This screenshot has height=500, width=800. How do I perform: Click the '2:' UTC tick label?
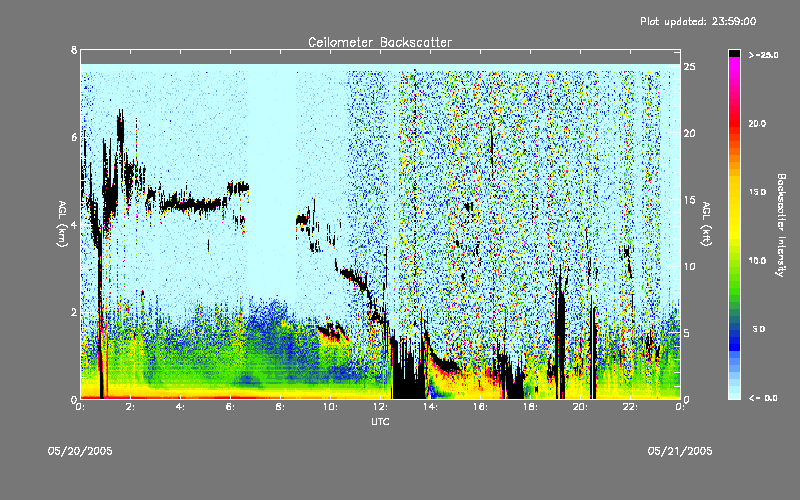(x=130, y=407)
